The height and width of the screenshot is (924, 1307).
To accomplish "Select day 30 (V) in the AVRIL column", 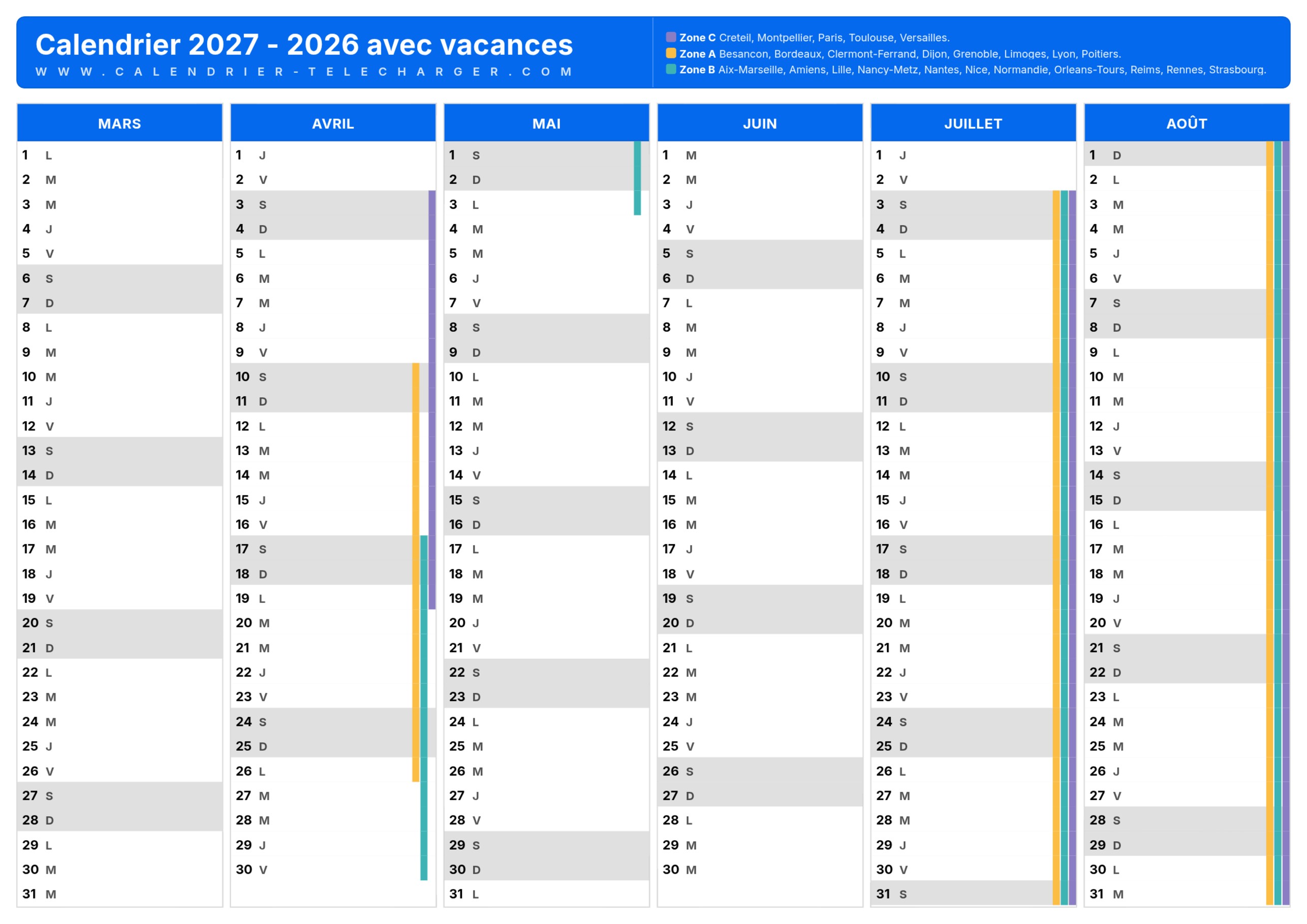I will coord(333,869).
